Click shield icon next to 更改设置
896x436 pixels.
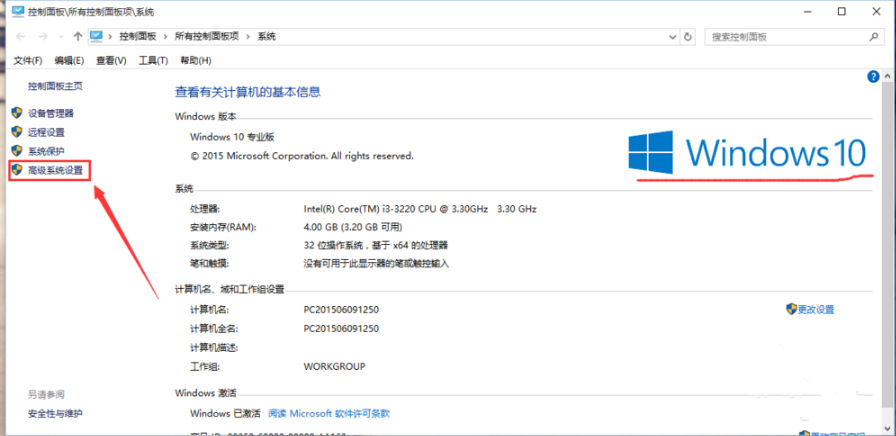(791, 309)
